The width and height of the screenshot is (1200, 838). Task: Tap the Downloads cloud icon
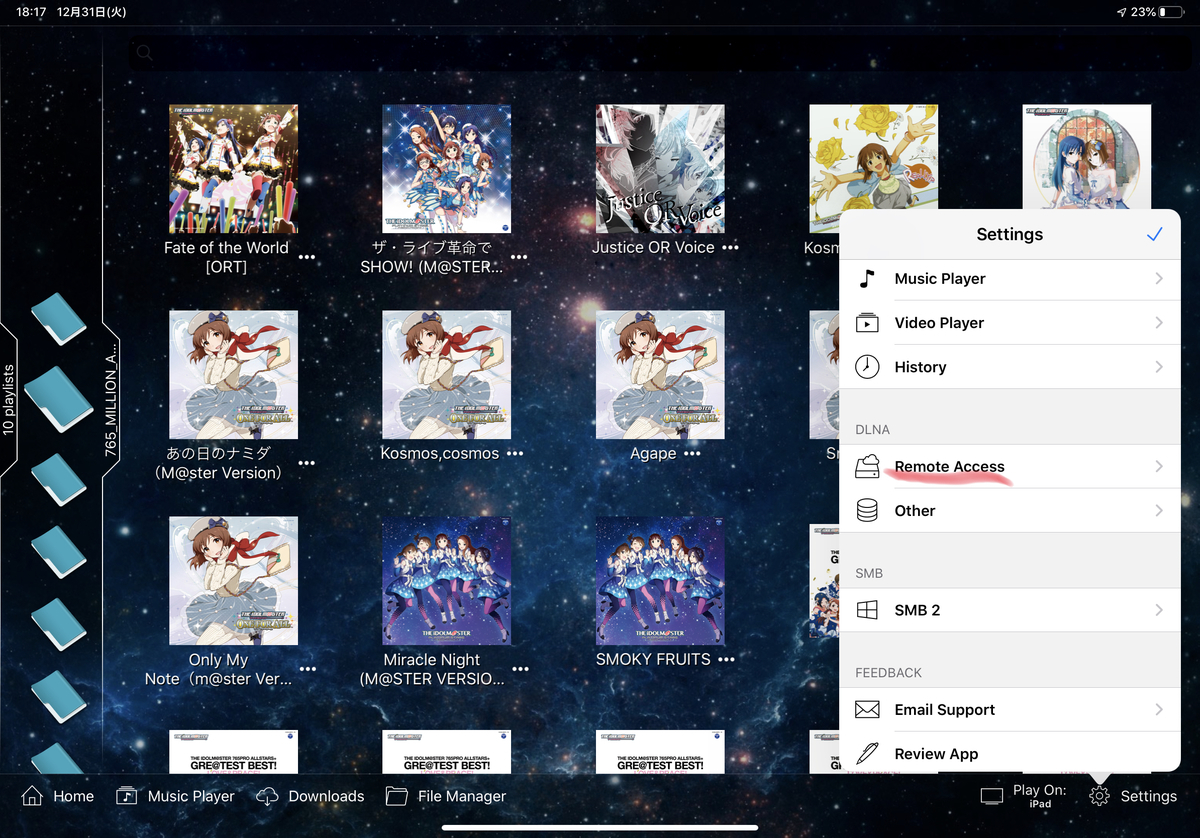(267, 796)
